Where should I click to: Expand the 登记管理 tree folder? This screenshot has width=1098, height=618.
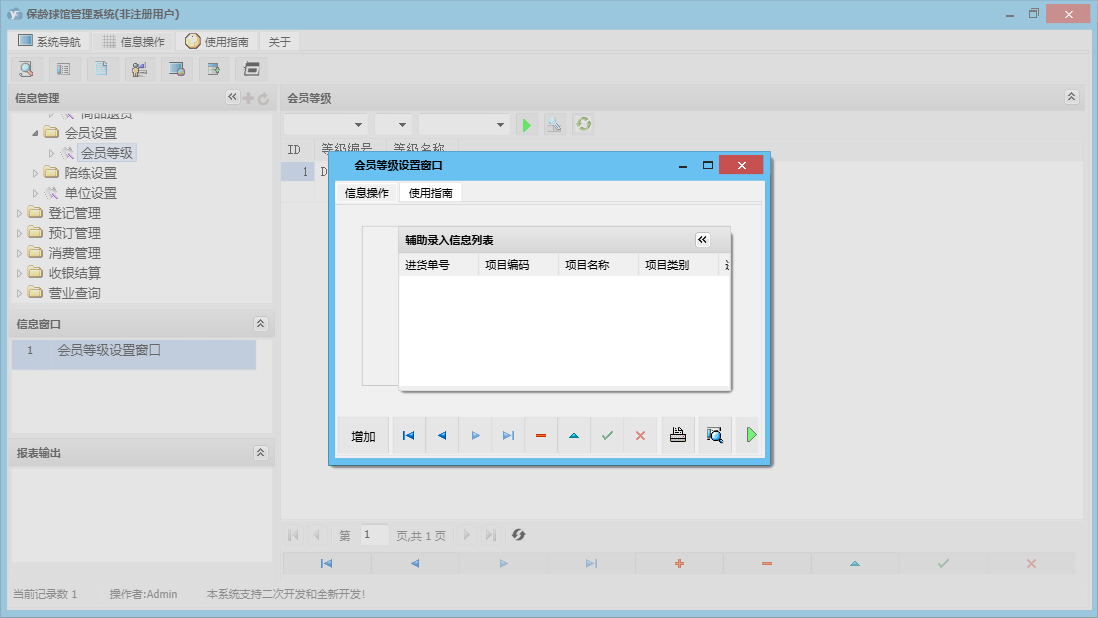pyautogui.click(x=19, y=213)
